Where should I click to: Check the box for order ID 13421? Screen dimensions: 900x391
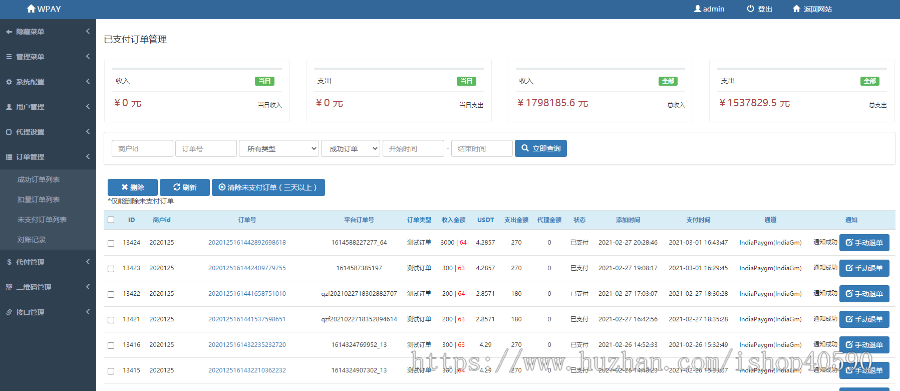click(x=111, y=319)
